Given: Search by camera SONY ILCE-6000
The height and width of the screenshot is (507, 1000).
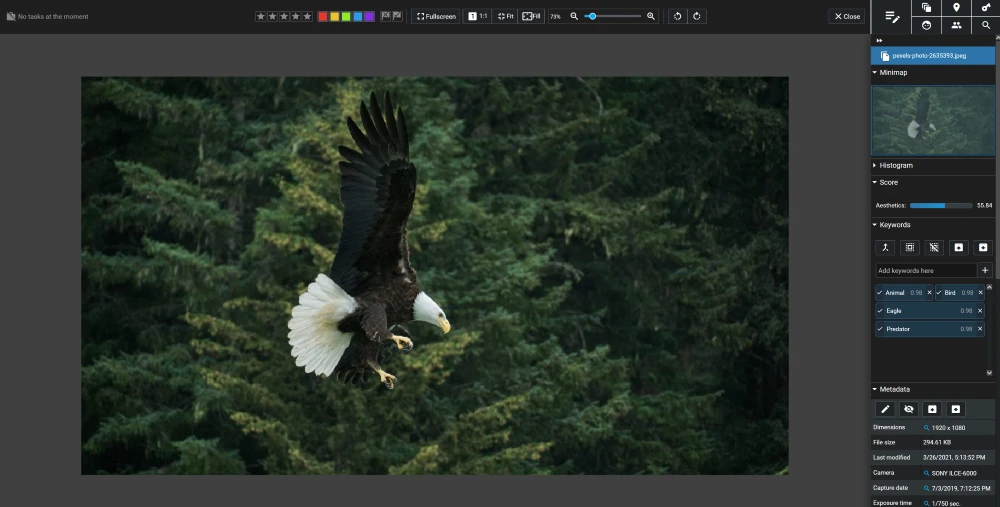Looking at the screenshot, I should tap(927, 473).
